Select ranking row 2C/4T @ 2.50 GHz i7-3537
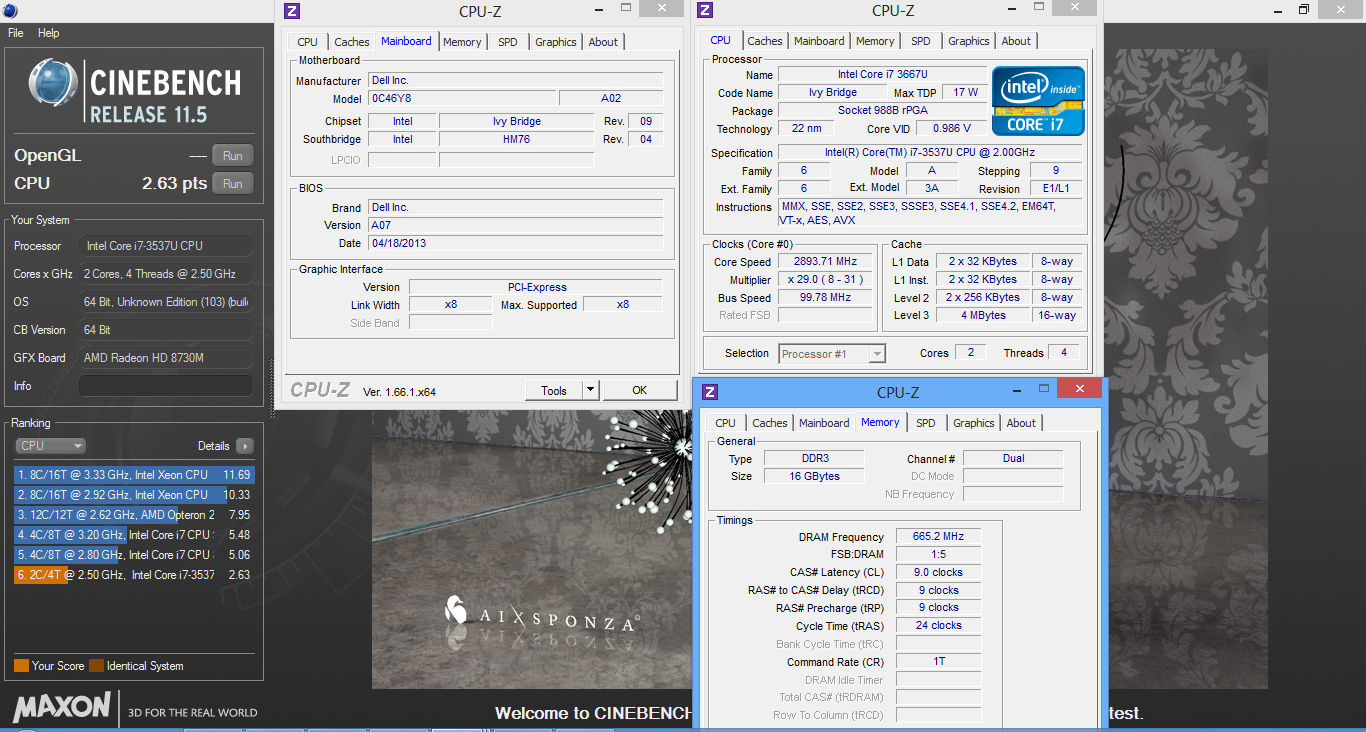This screenshot has width=1366, height=732. point(134,575)
